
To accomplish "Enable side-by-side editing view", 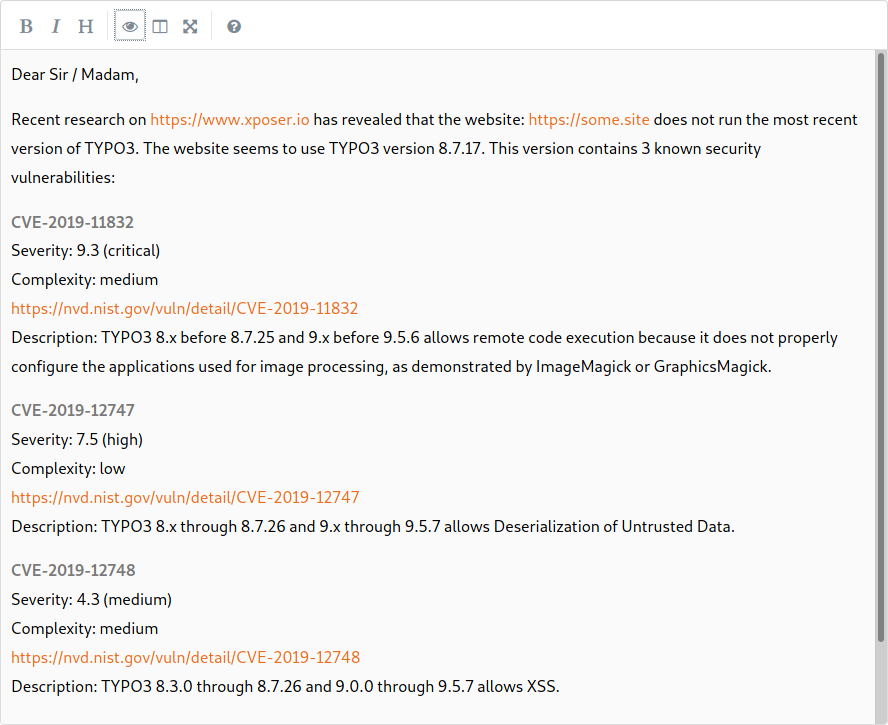I will tap(160, 26).
